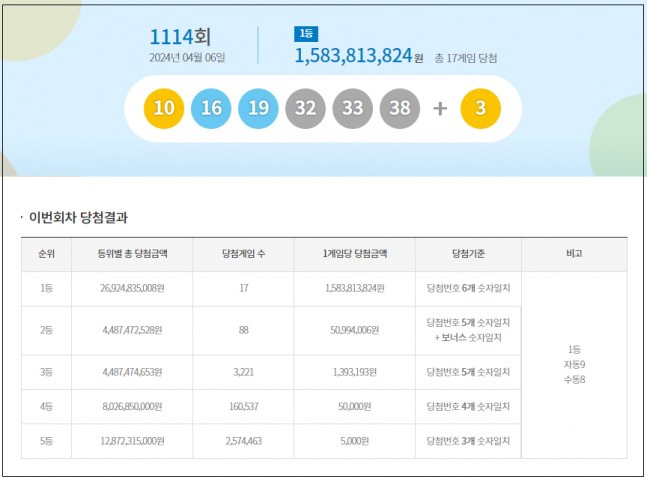Click the per-game prize 1,393,193원

[355, 372]
